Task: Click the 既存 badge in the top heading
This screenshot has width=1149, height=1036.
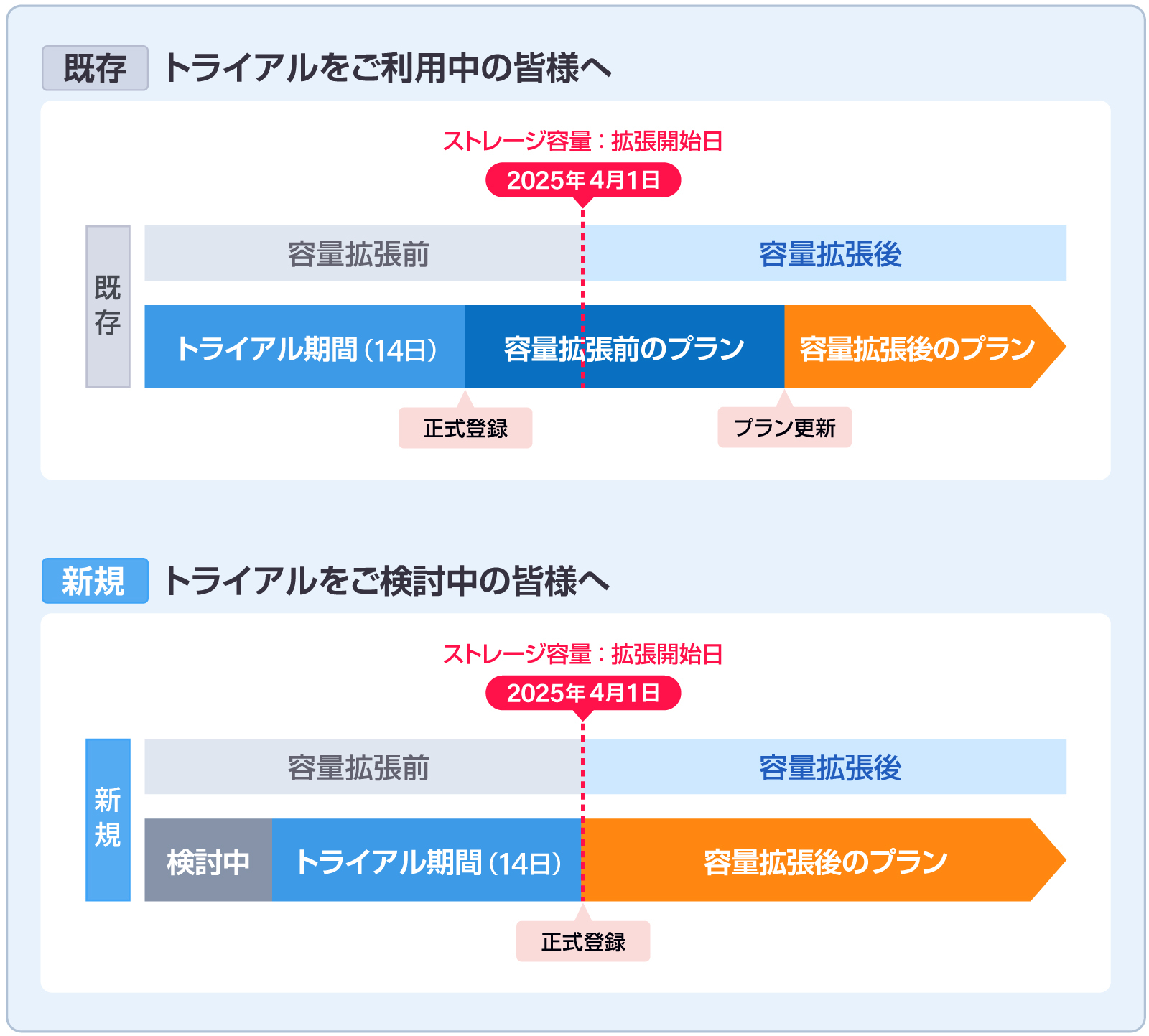Action: (95, 68)
